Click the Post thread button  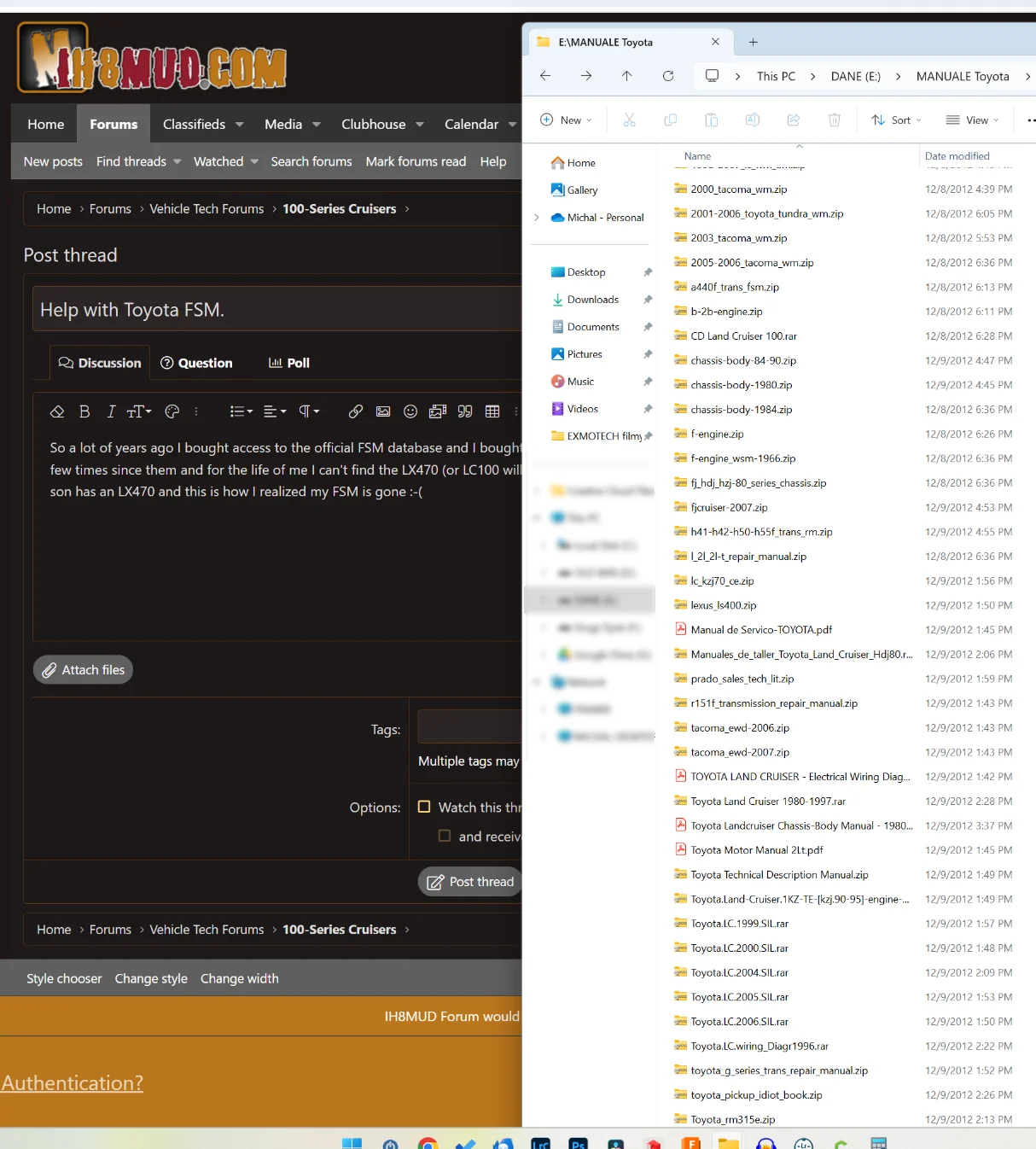(x=470, y=882)
